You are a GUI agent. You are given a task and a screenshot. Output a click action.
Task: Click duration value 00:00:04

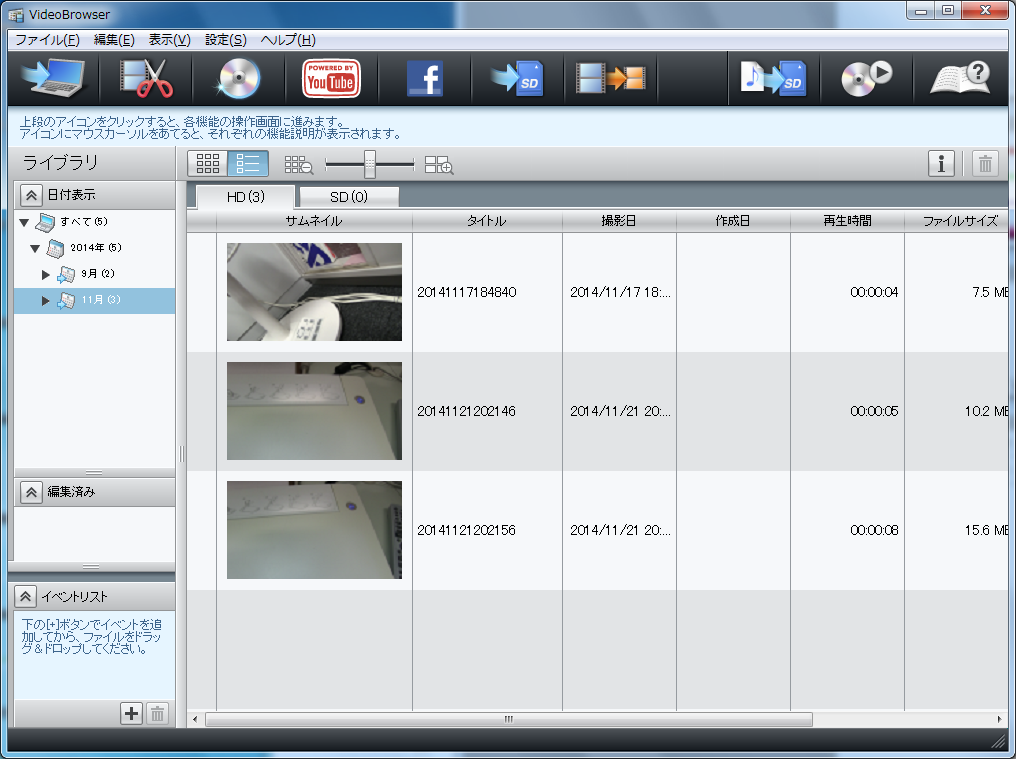(x=874, y=292)
